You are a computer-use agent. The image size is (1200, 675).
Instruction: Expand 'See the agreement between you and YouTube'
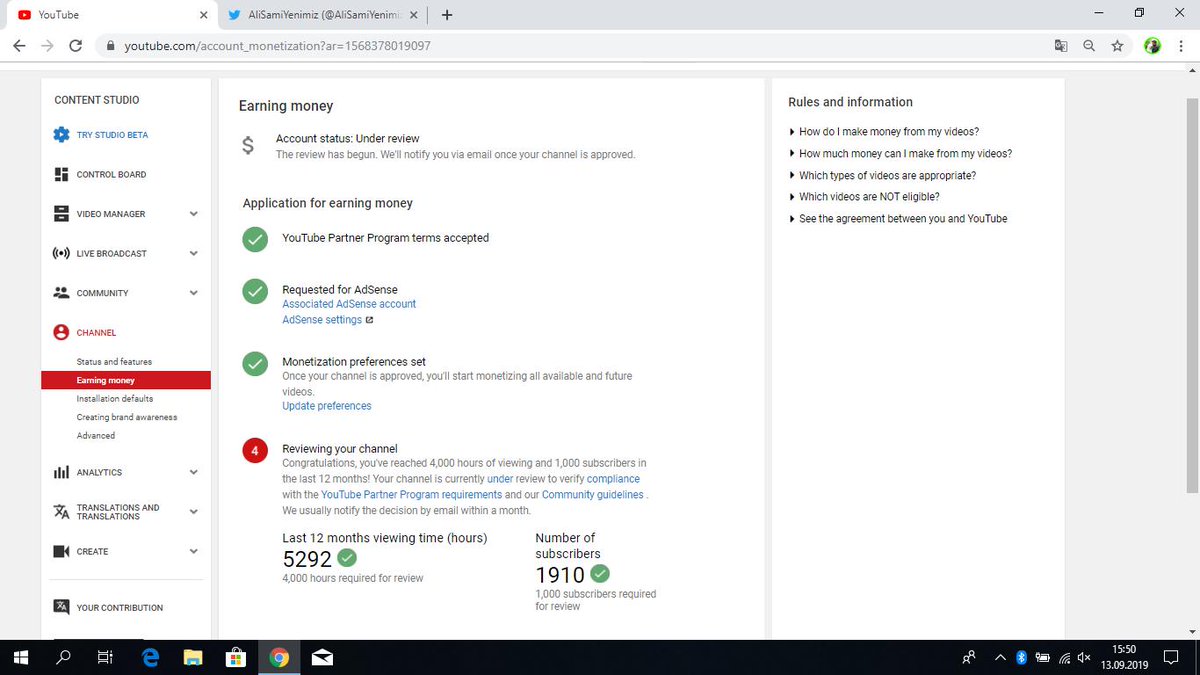click(898, 219)
